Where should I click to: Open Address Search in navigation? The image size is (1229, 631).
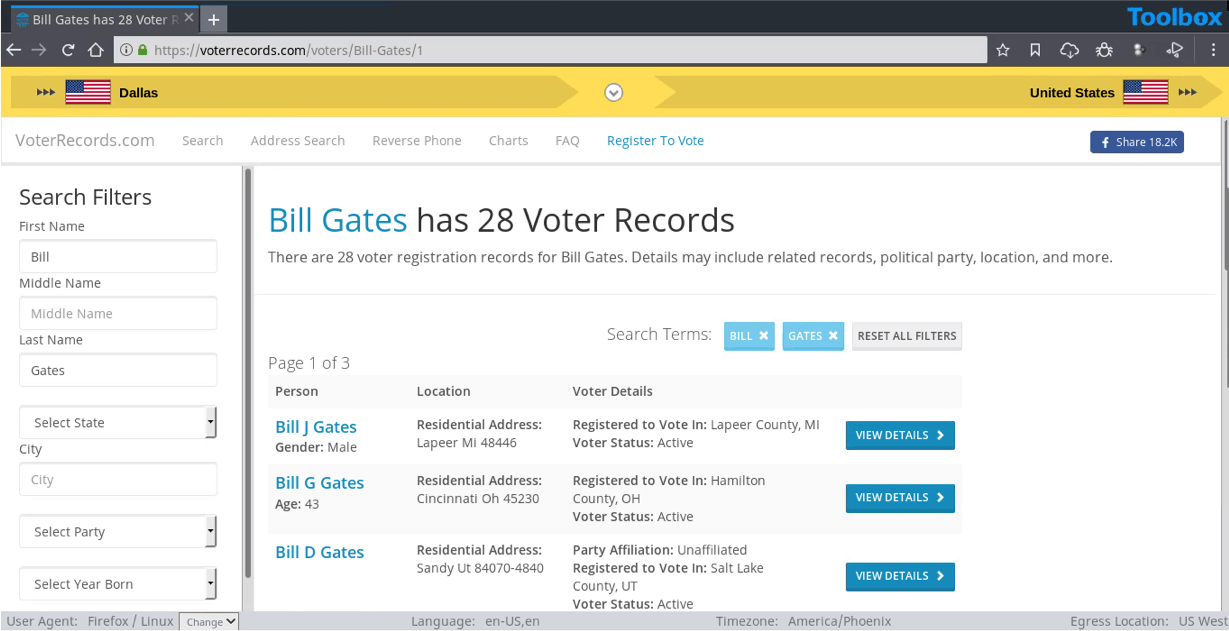pyautogui.click(x=298, y=141)
